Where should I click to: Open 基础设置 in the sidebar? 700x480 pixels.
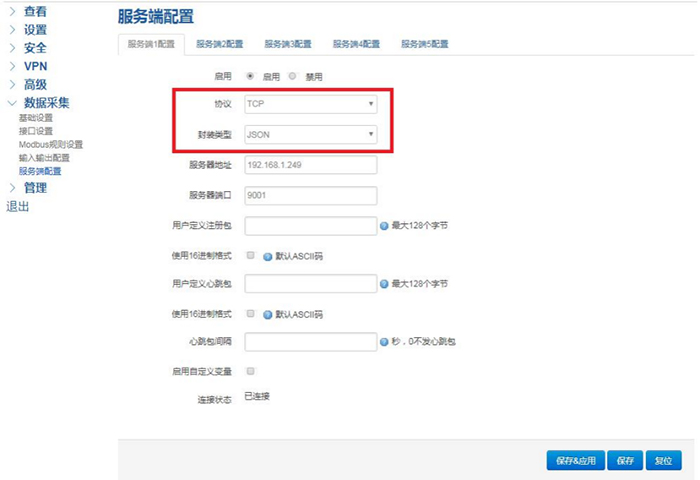pos(36,118)
